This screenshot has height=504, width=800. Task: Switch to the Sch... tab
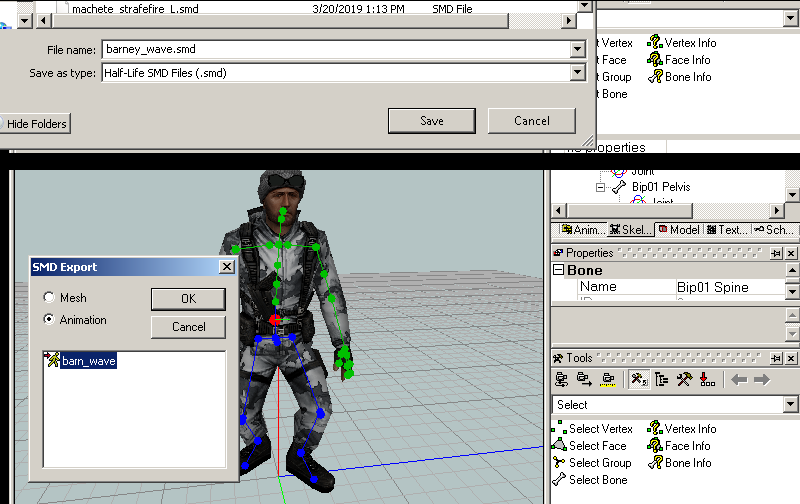click(x=774, y=230)
